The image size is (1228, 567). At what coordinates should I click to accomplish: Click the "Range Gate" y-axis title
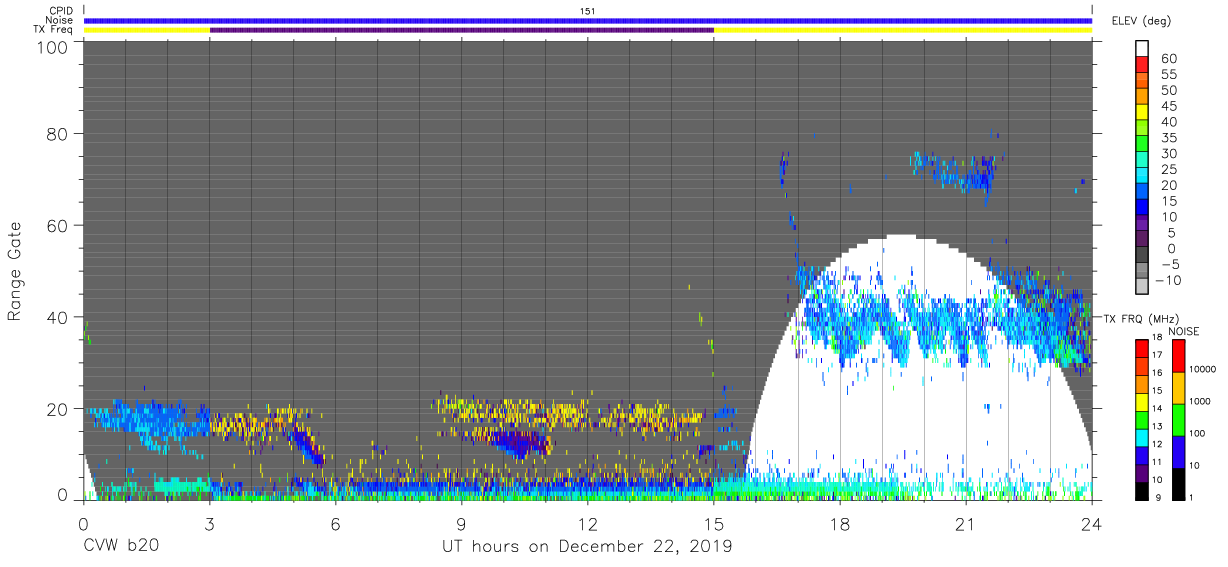pyautogui.click(x=15, y=270)
